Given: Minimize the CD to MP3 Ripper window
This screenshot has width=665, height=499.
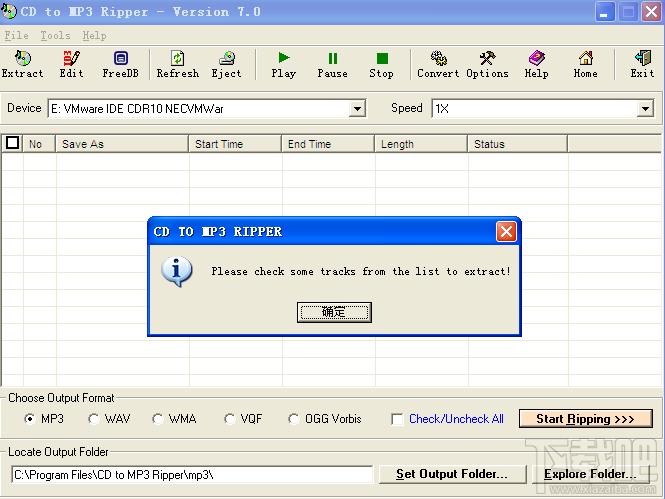Looking at the screenshot, I should 604,11.
